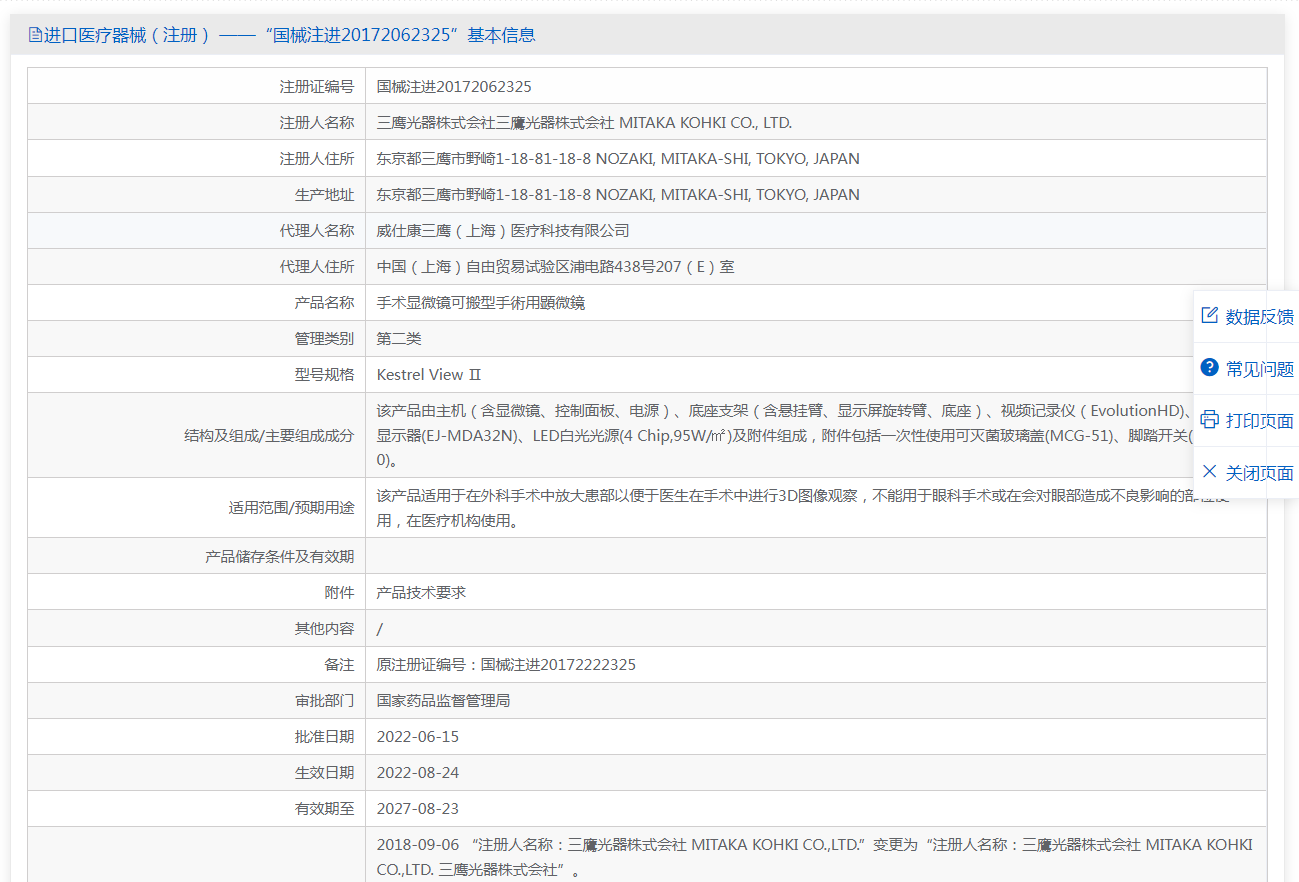Viewport: 1299px width, 882px height.
Task: Open the 数据反馈 feedback link
Action: [x=1259, y=317]
